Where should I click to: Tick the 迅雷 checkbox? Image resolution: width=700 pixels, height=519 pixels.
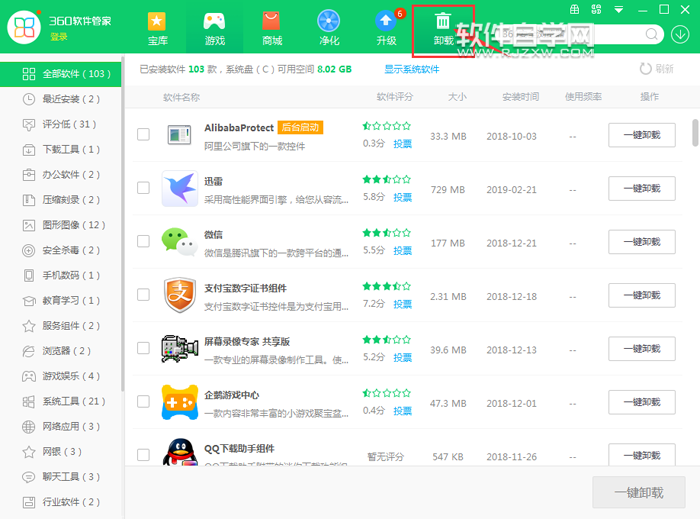143,188
